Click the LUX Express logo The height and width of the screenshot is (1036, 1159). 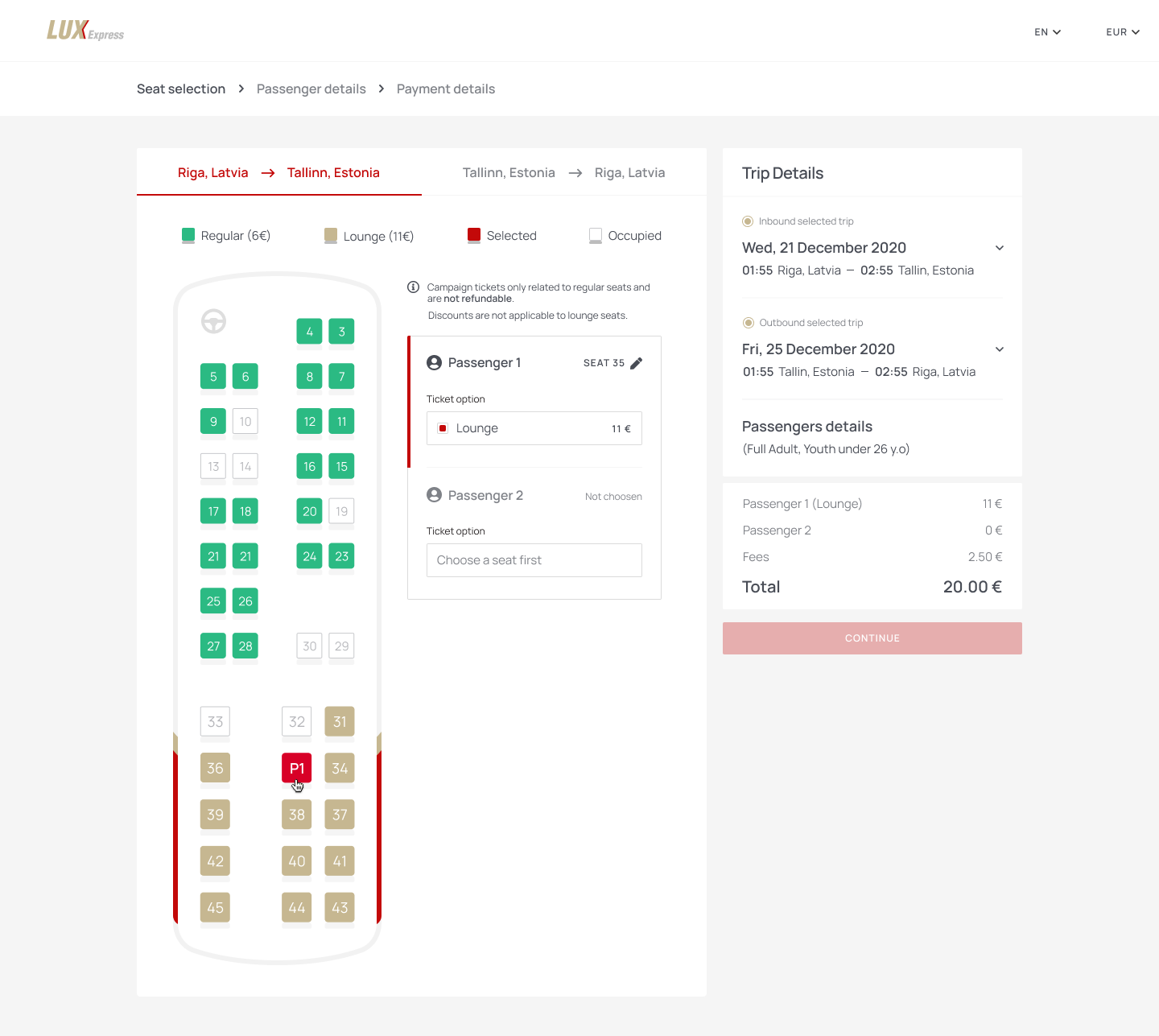(x=85, y=31)
